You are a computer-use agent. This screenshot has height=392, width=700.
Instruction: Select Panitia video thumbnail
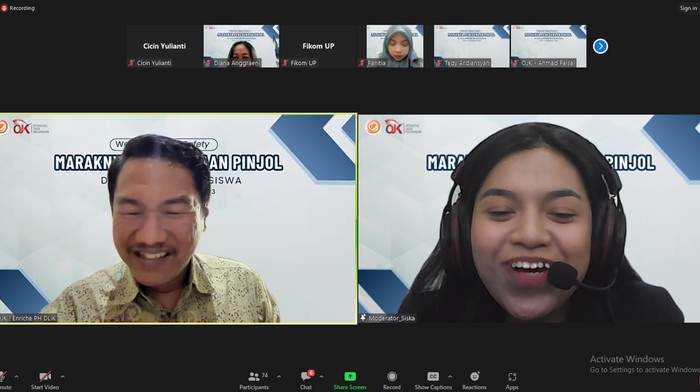[395, 46]
